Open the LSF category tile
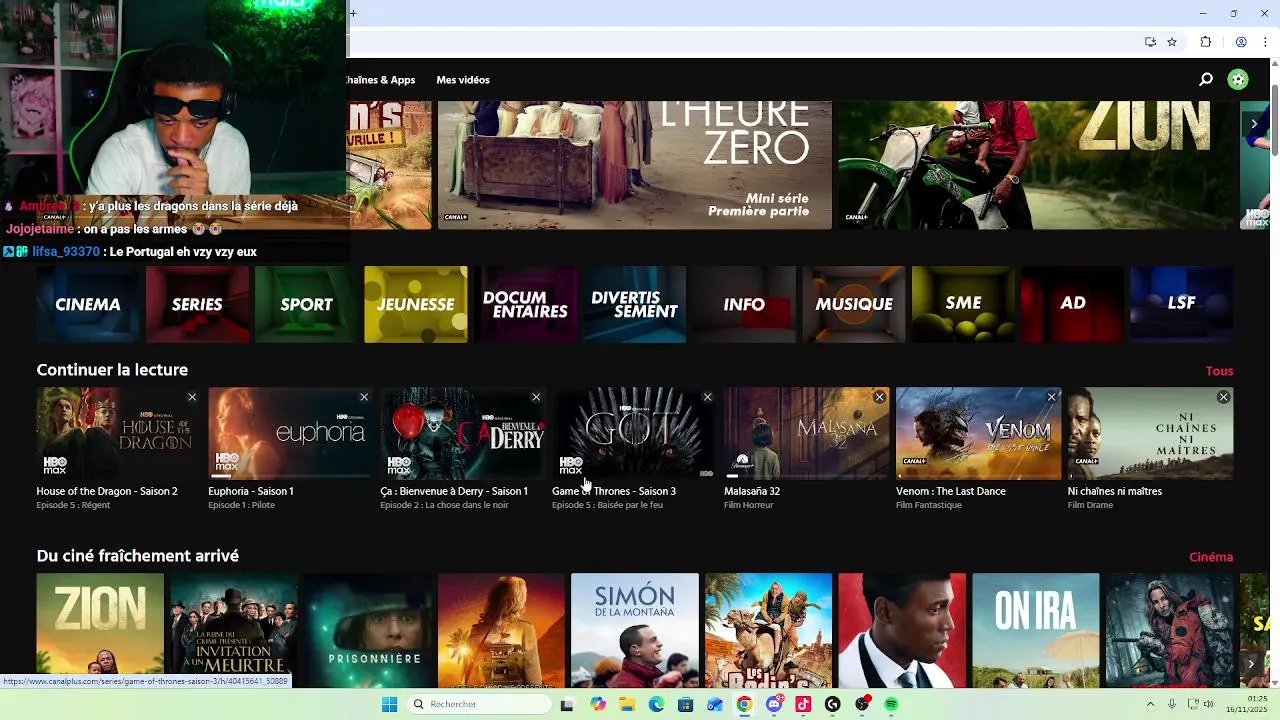 click(x=1181, y=304)
